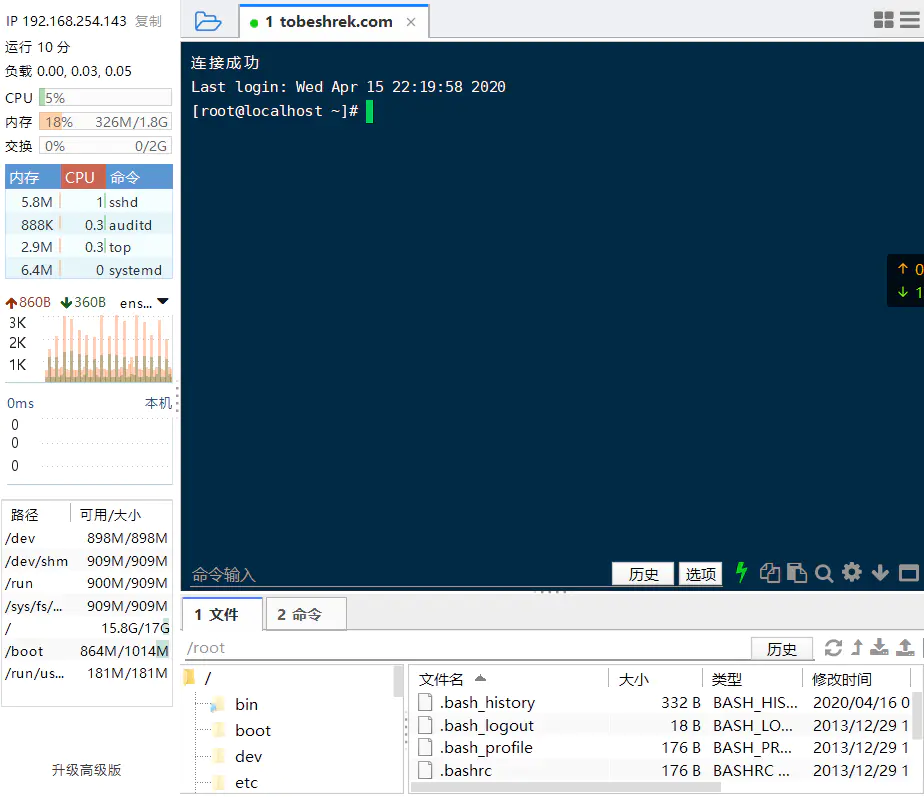Go up to parent directory arrow
Image resolution: width=924 pixels, height=797 pixels.
(x=857, y=648)
